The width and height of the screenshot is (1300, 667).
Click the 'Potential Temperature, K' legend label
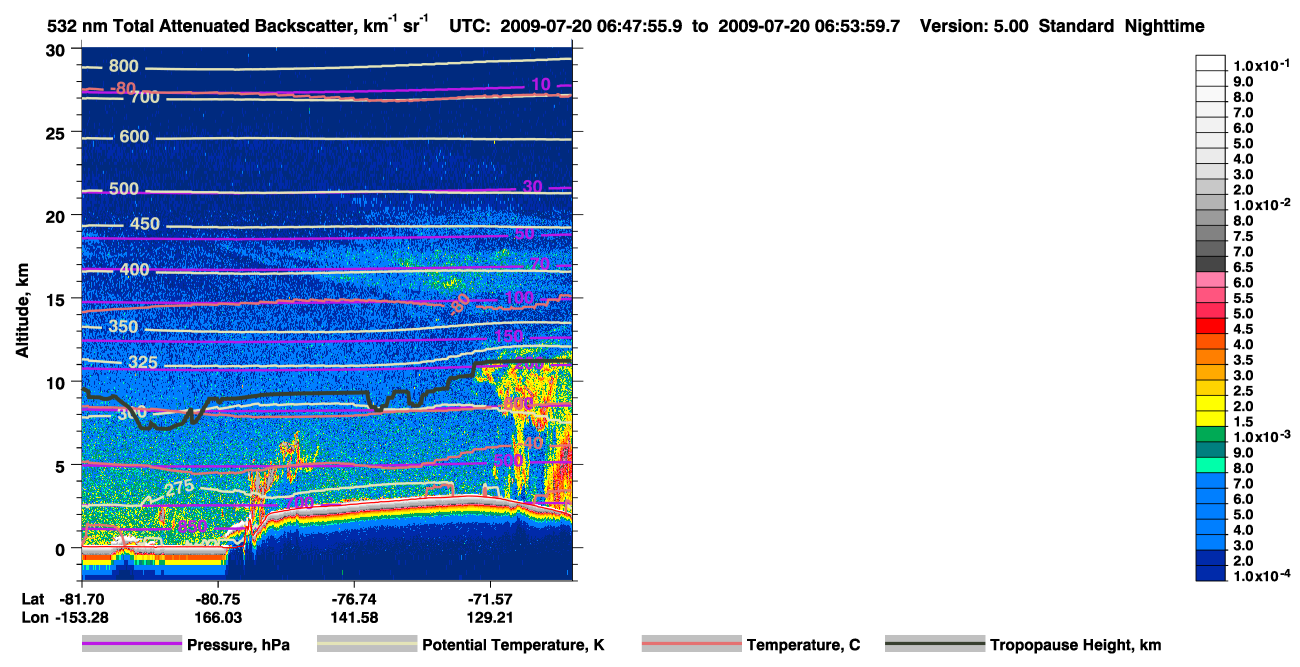pyautogui.click(x=513, y=645)
